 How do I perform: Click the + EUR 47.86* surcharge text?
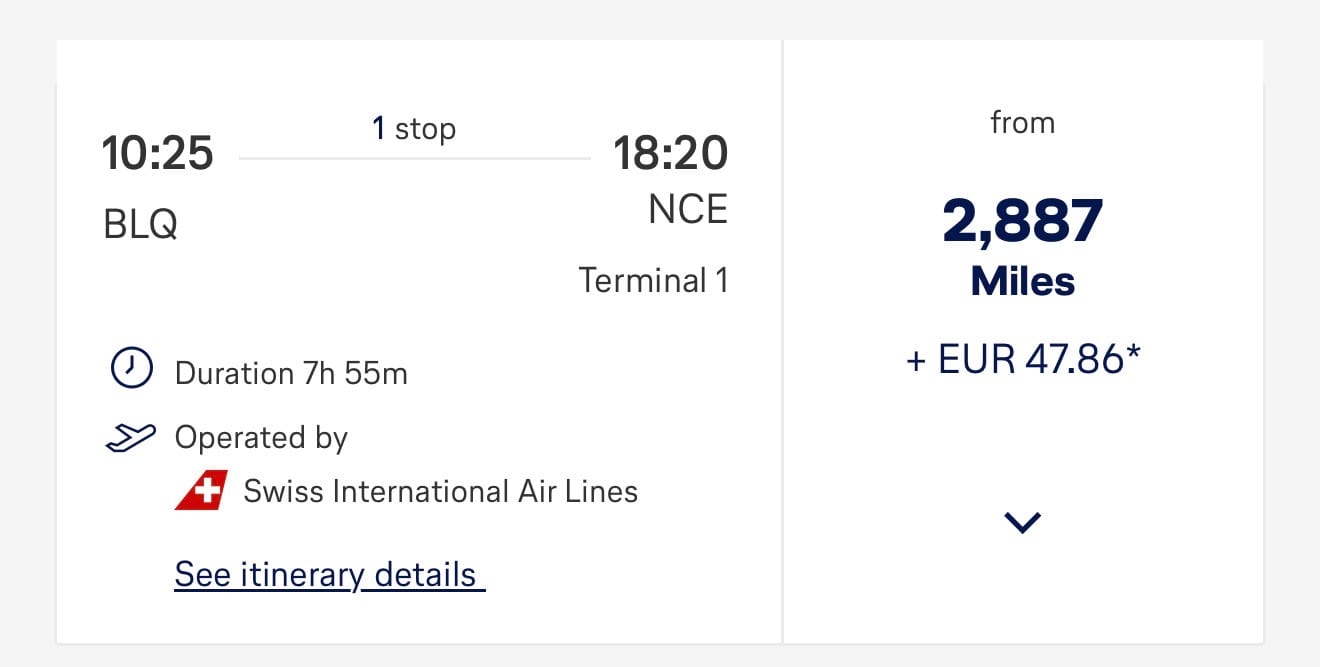[1022, 359]
